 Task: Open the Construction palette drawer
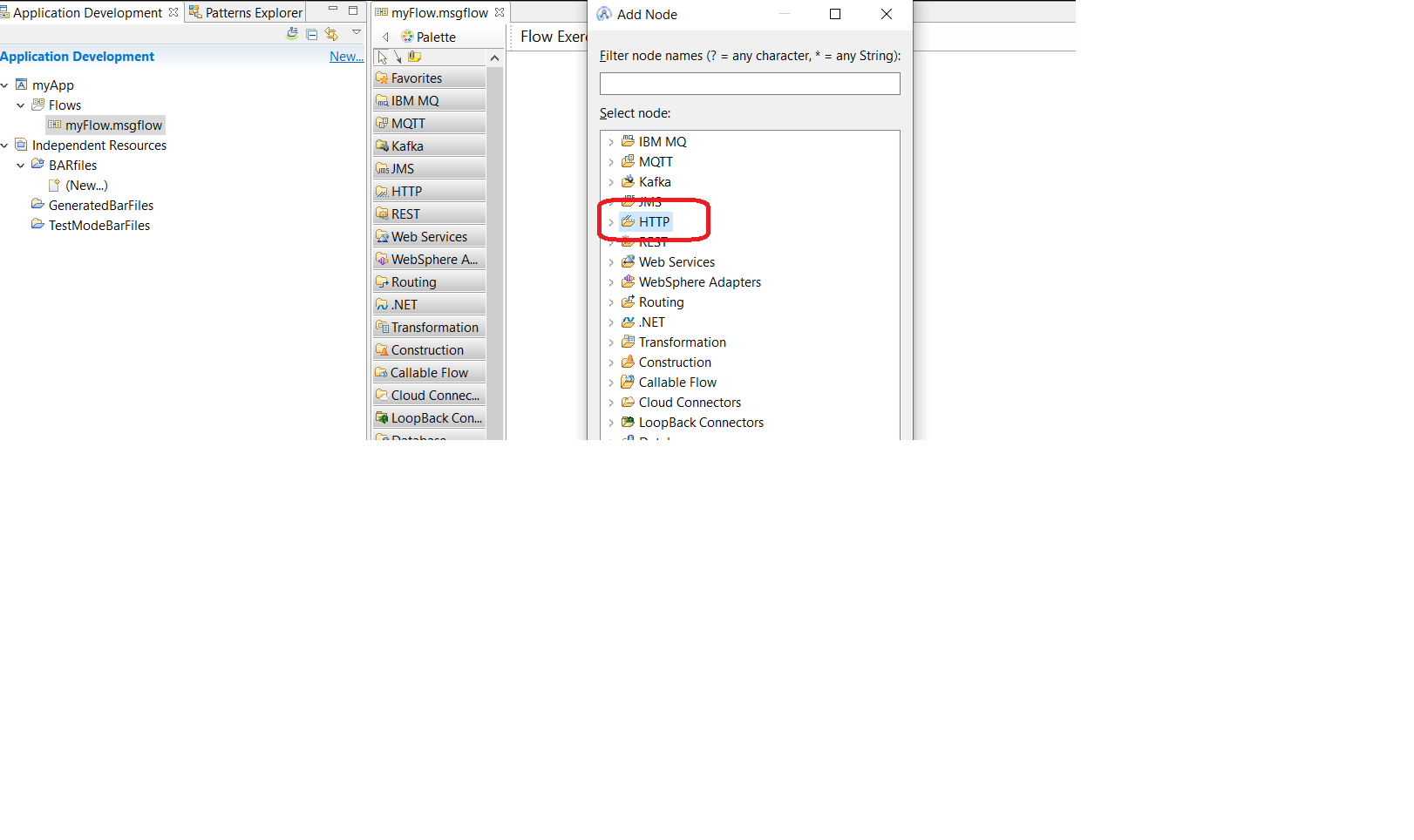click(429, 350)
